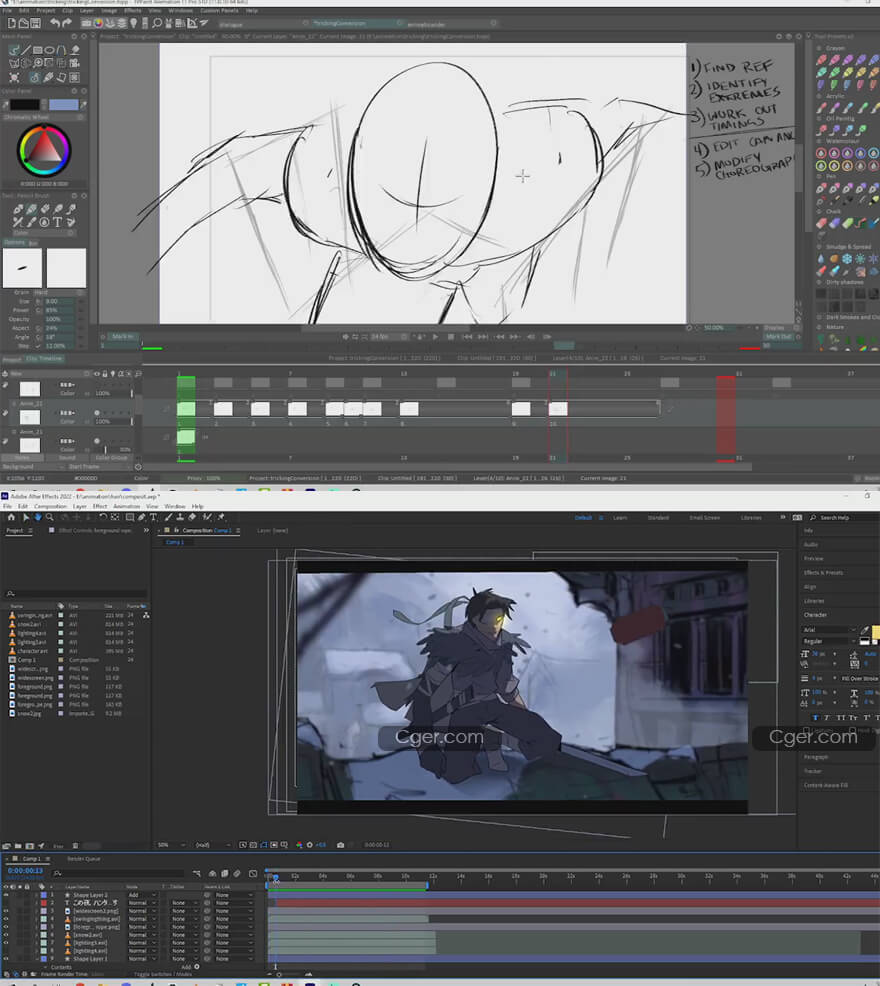The width and height of the screenshot is (880, 986).
Task: Open the color wheel panel icon in TVPaint toolbar
Action: pyautogui.click(x=98, y=23)
